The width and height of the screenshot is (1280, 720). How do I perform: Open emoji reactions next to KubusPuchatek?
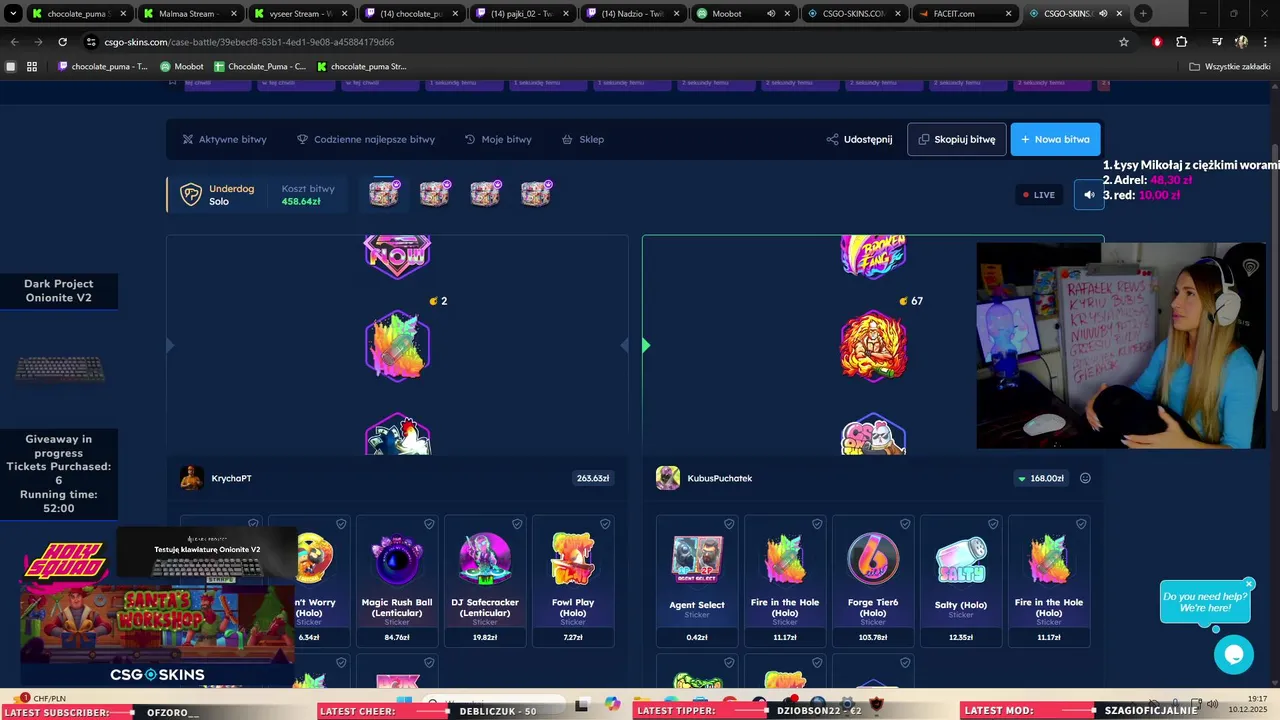click(x=1085, y=478)
